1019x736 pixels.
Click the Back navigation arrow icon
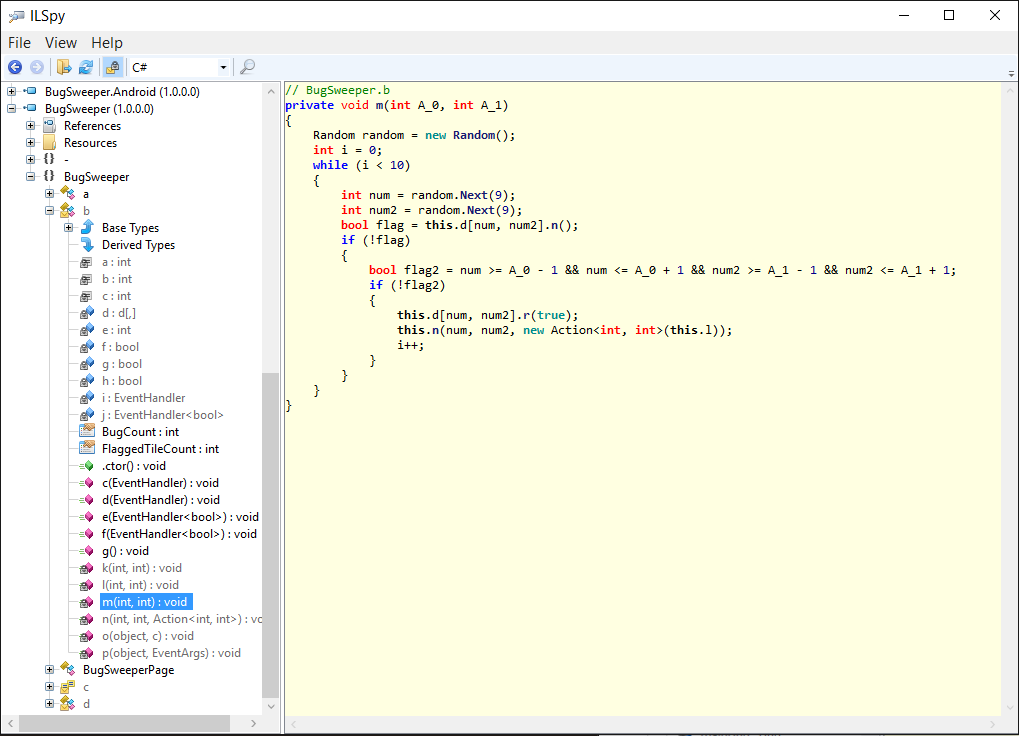click(x=15, y=67)
